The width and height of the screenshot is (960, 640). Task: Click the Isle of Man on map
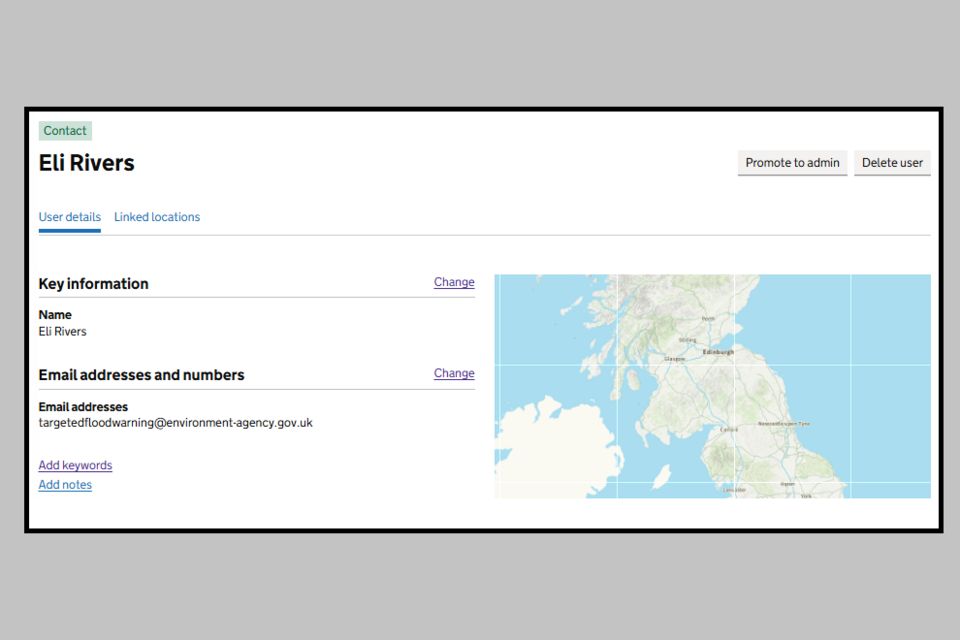[661, 477]
